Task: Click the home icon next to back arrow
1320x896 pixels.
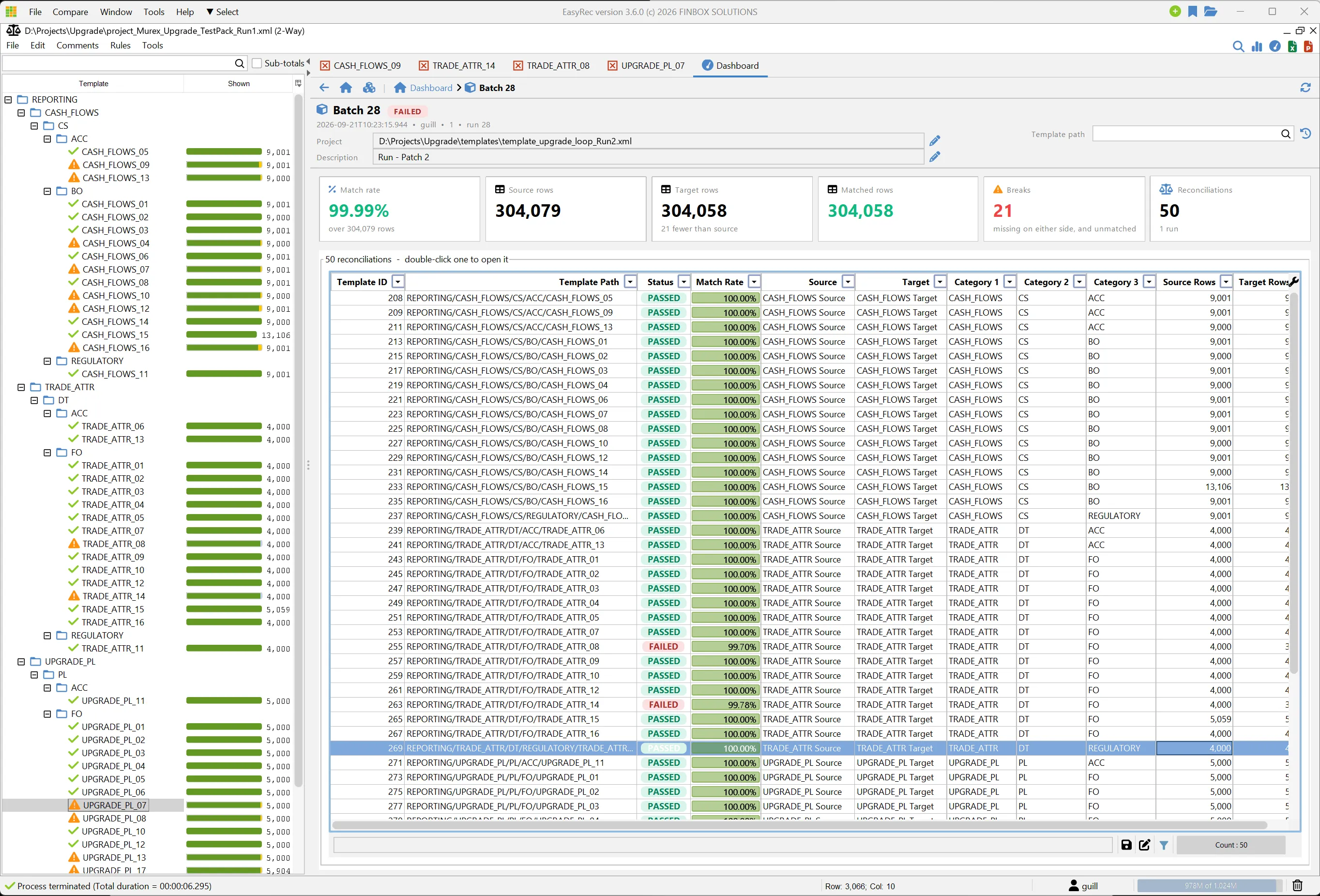Action: click(346, 88)
